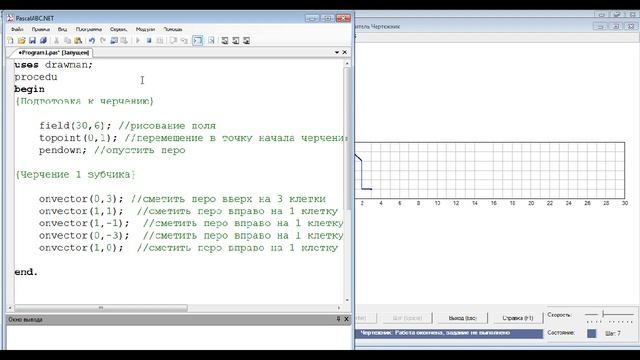Click the Скорость speed slider handle
The width and height of the screenshot is (640, 360).
pos(603,314)
